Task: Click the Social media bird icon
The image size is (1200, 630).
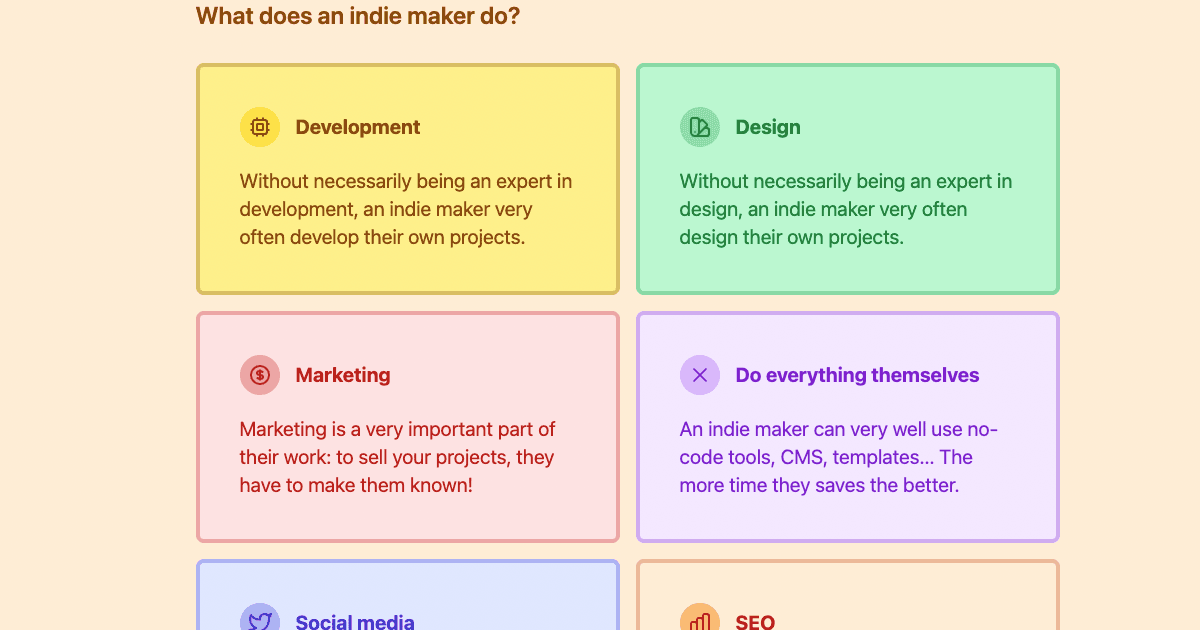Action: 260,620
